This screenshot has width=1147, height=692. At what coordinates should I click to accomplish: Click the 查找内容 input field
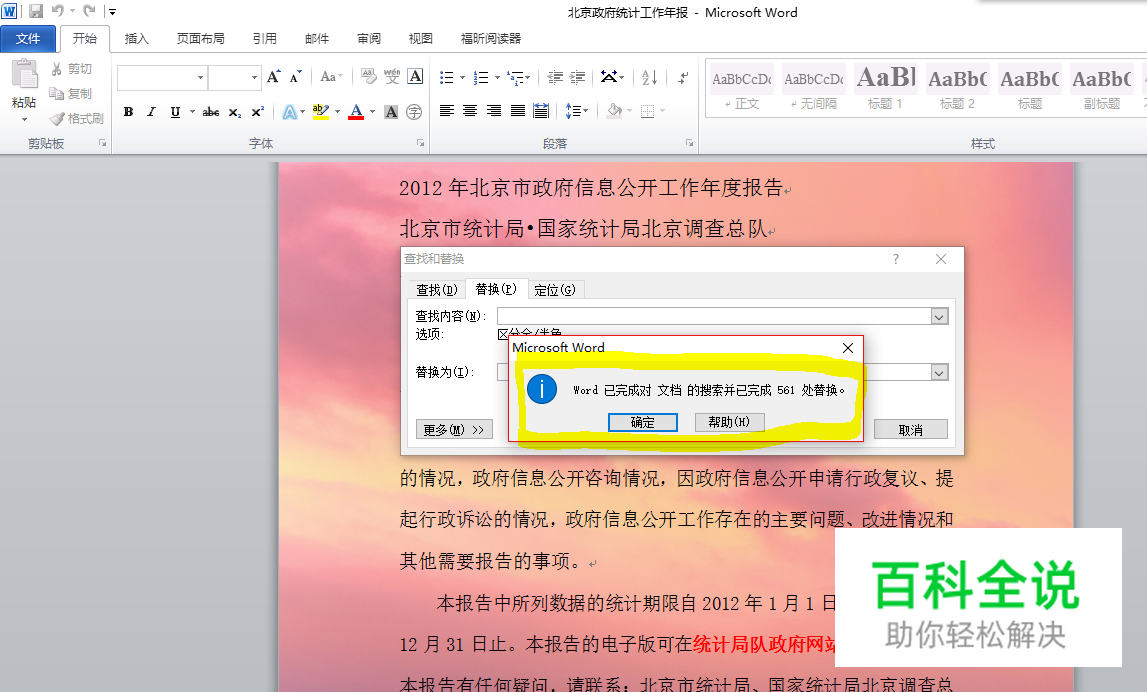point(714,316)
